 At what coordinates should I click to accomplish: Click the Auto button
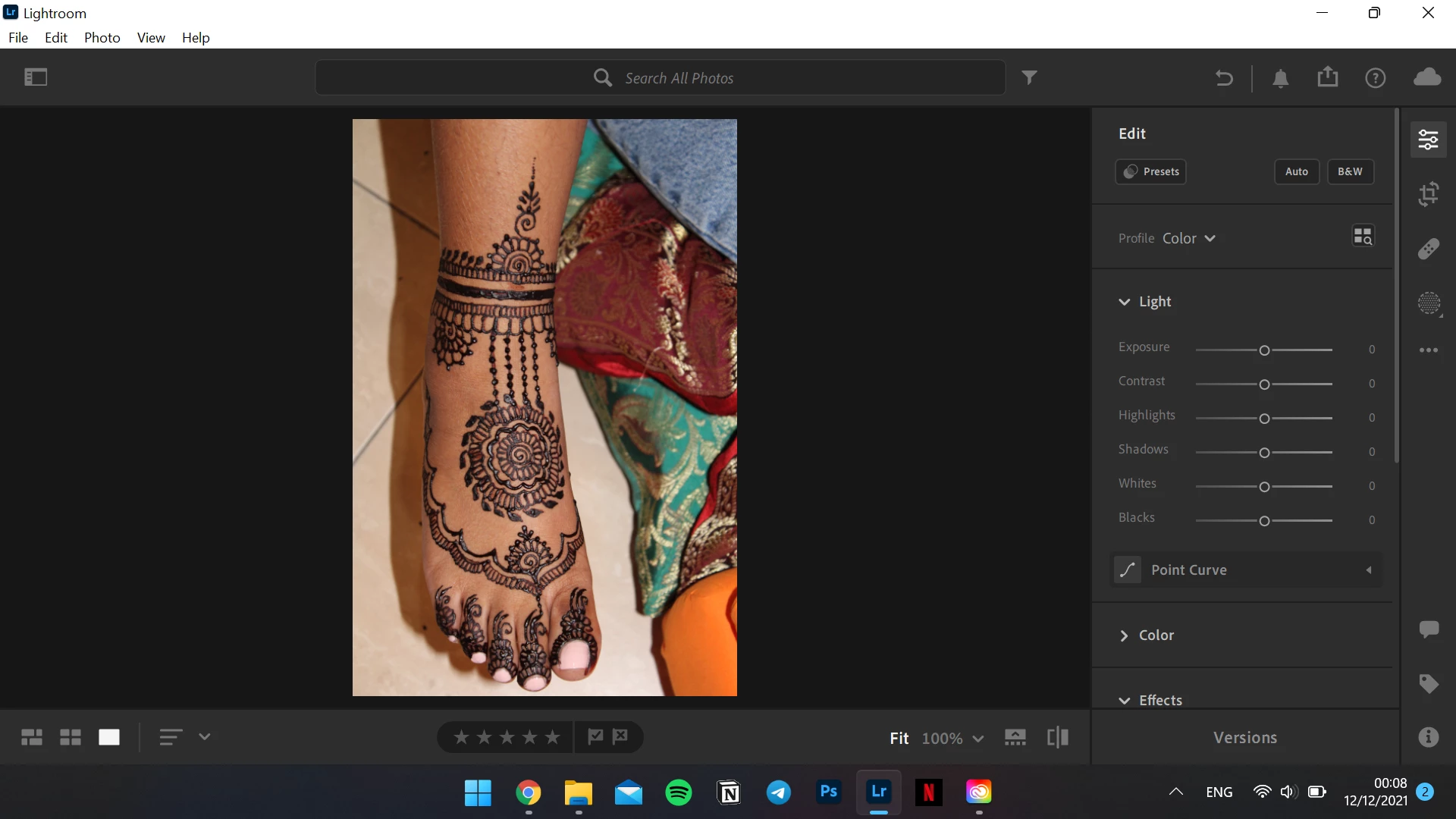click(1296, 171)
